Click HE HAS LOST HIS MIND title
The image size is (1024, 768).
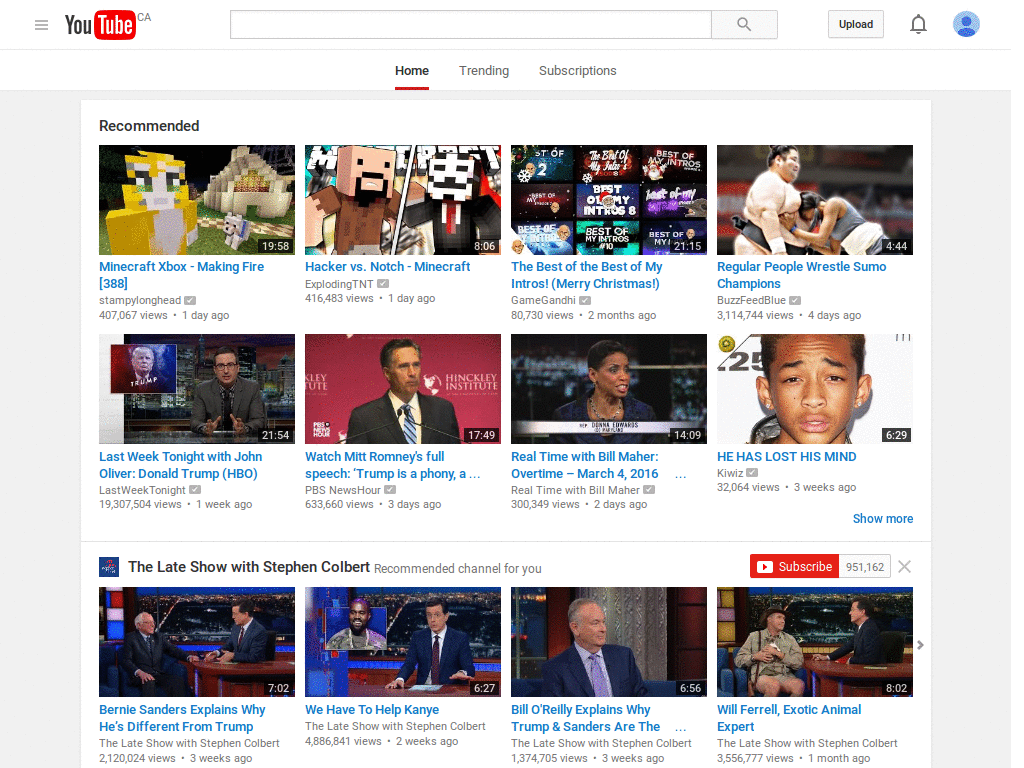coord(786,456)
